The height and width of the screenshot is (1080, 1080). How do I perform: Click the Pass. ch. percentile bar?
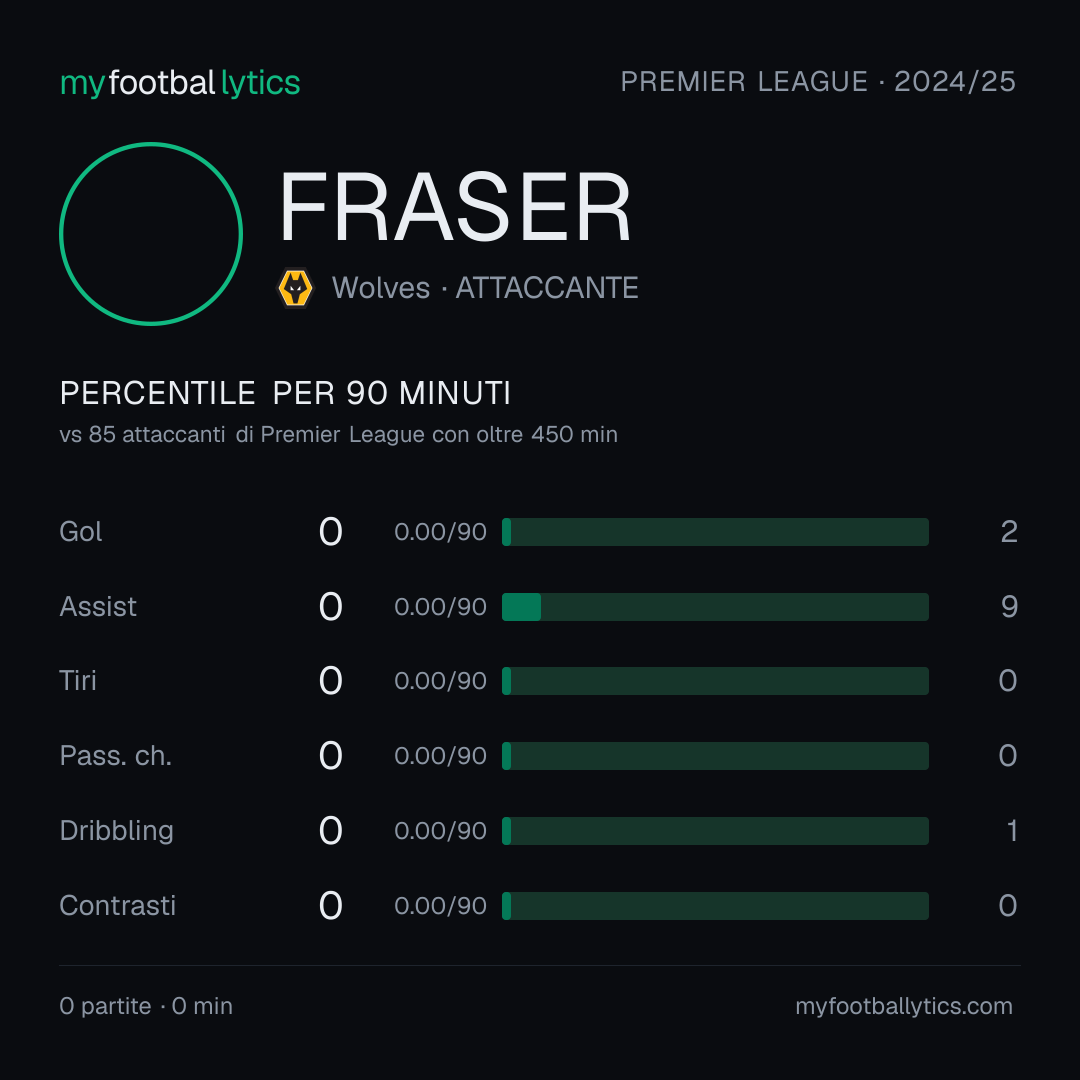[715, 756]
